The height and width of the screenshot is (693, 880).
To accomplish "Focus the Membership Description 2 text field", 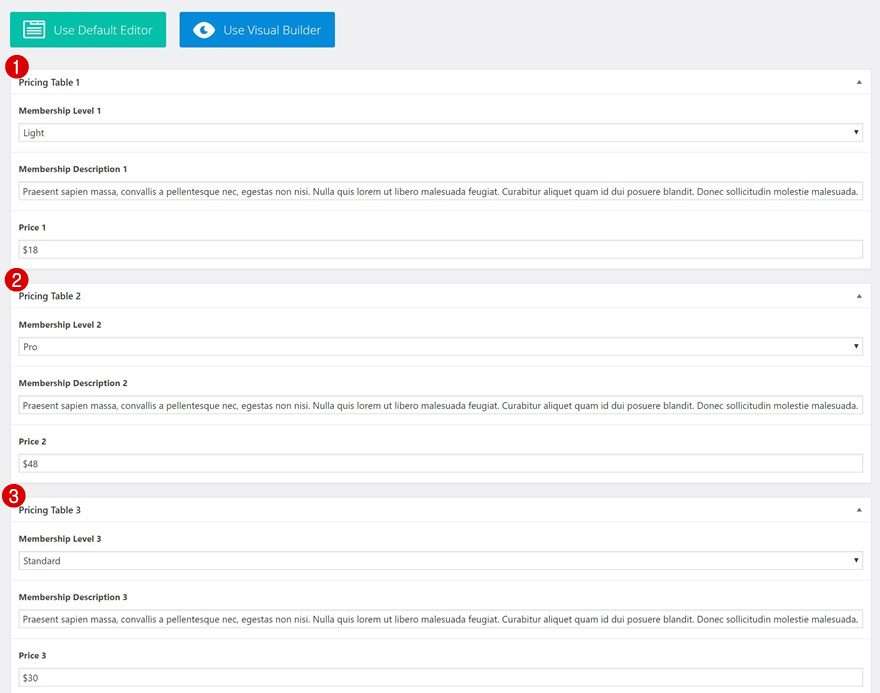I will click(441, 405).
